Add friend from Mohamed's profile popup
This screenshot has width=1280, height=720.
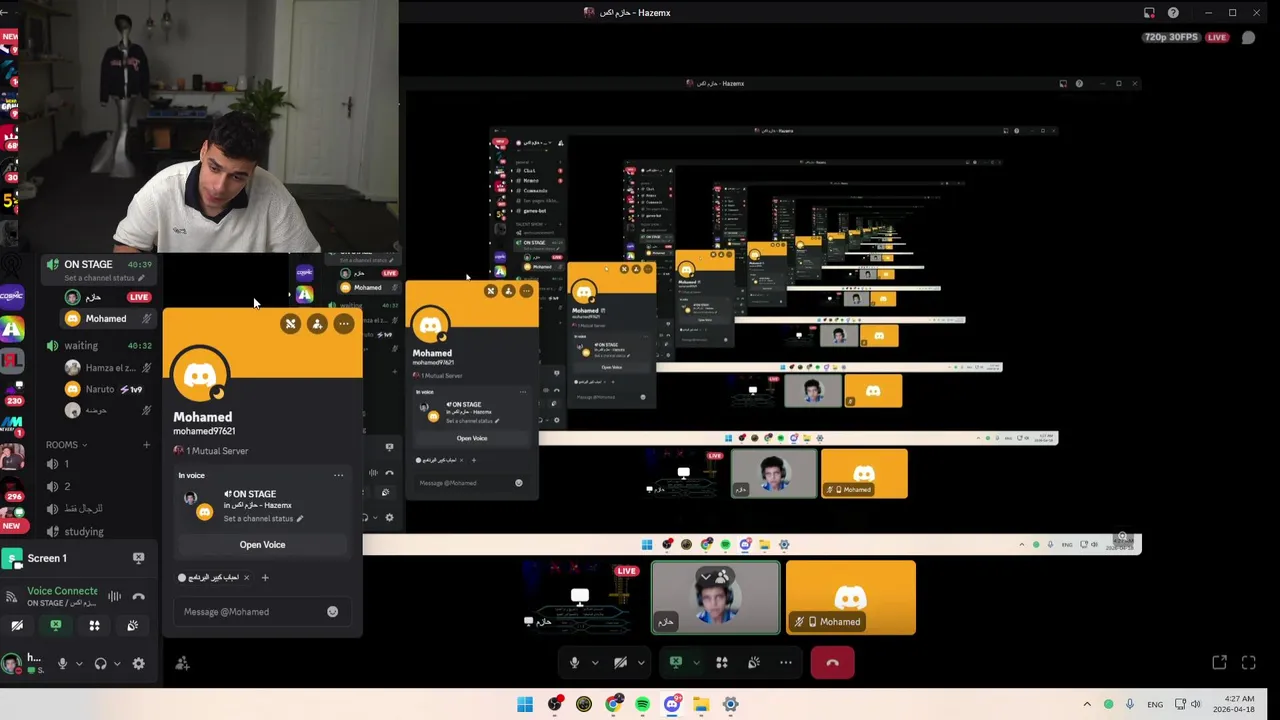coord(317,323)
